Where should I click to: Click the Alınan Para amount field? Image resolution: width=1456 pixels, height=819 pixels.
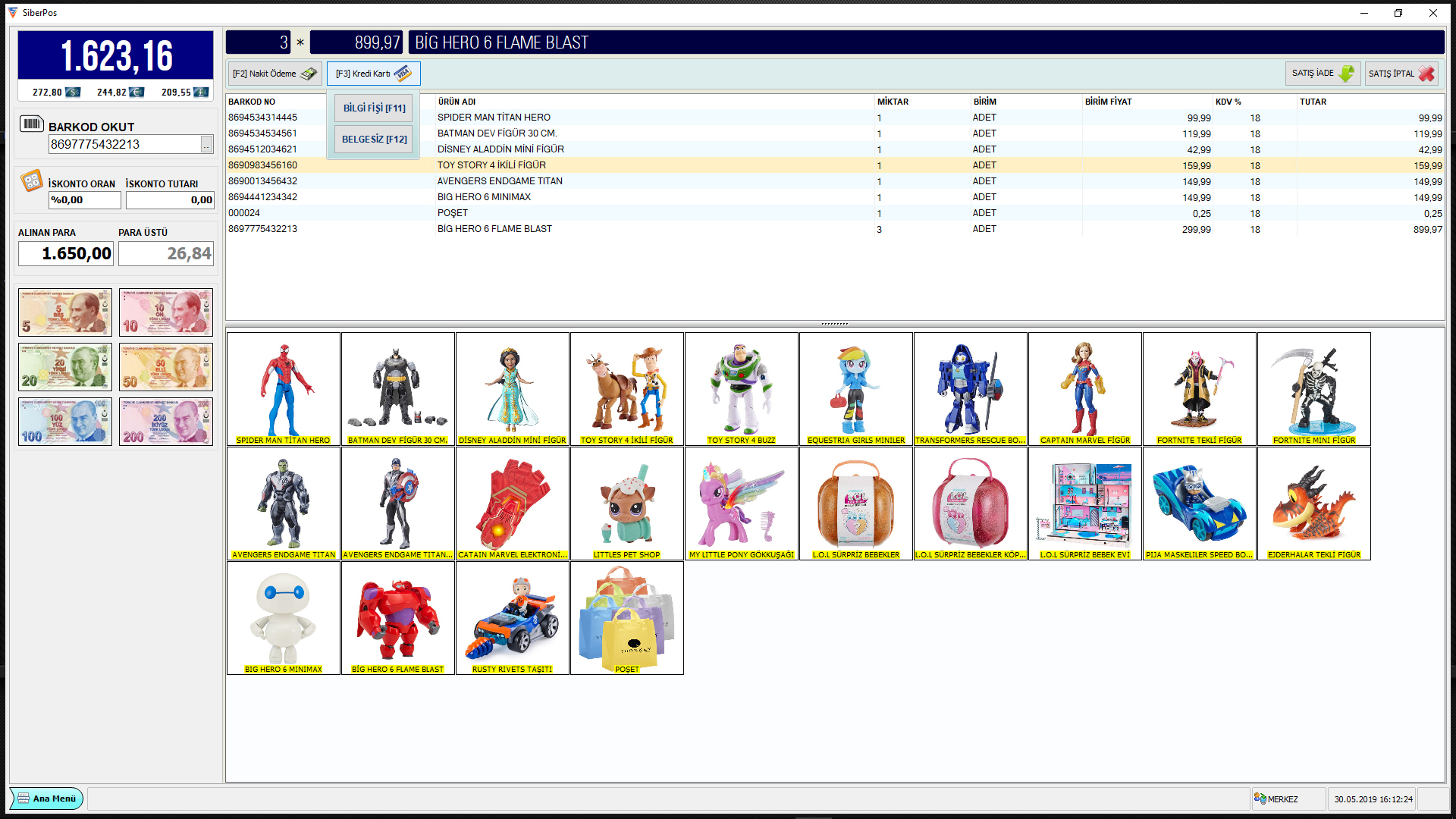pos(66,253)
